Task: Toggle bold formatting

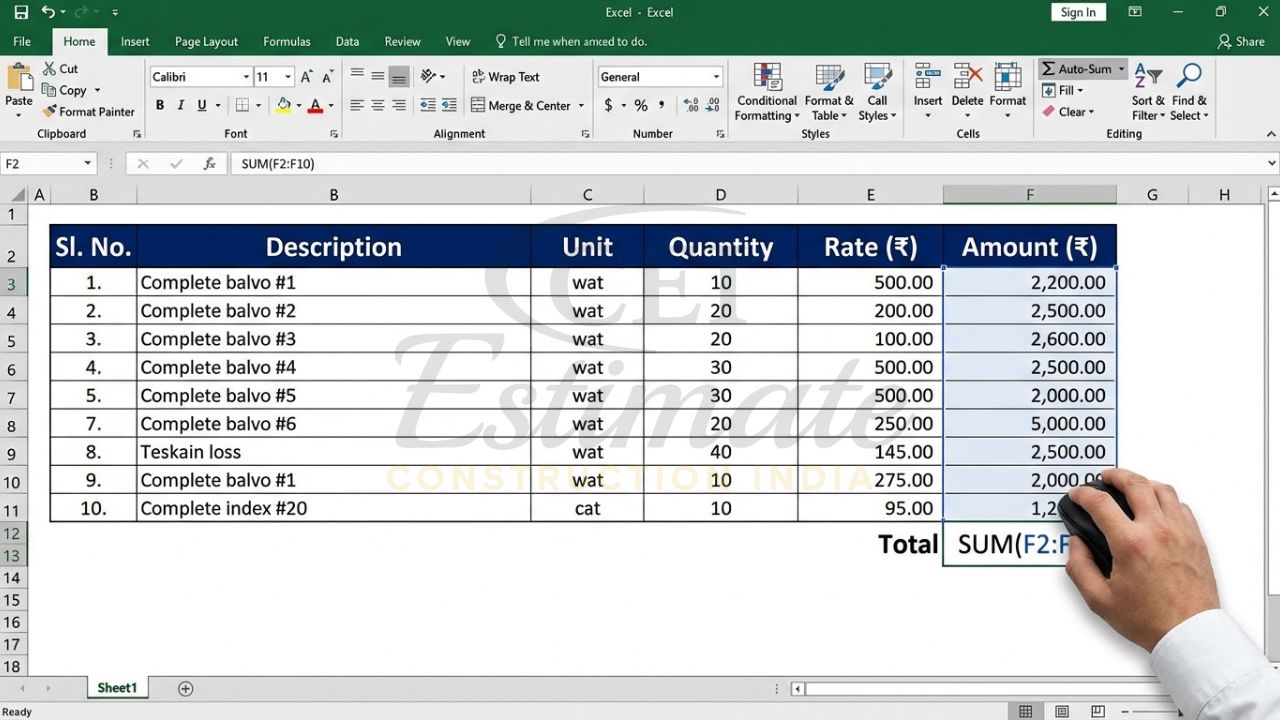Action: 158,104
